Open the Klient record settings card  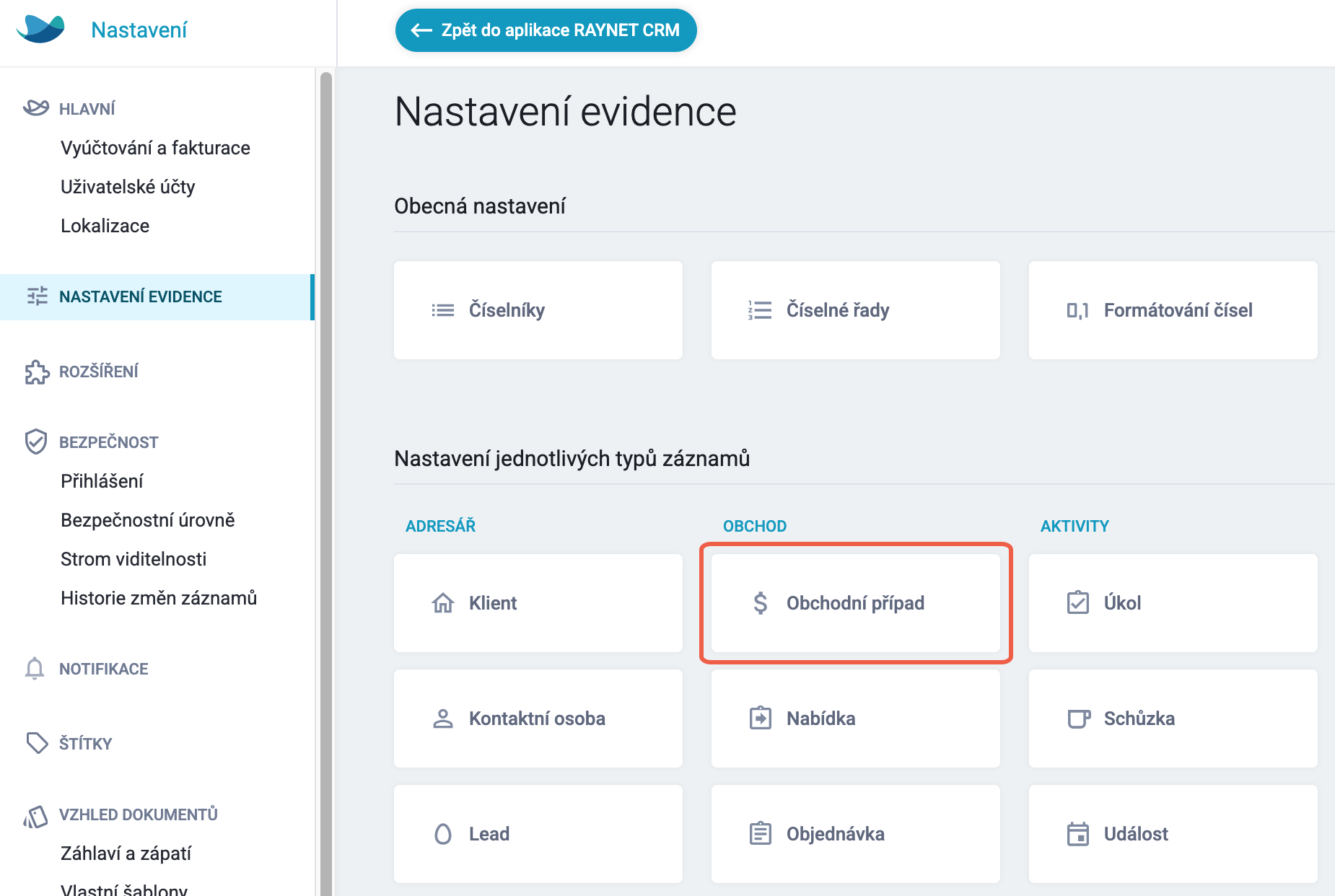click(538, 603)
